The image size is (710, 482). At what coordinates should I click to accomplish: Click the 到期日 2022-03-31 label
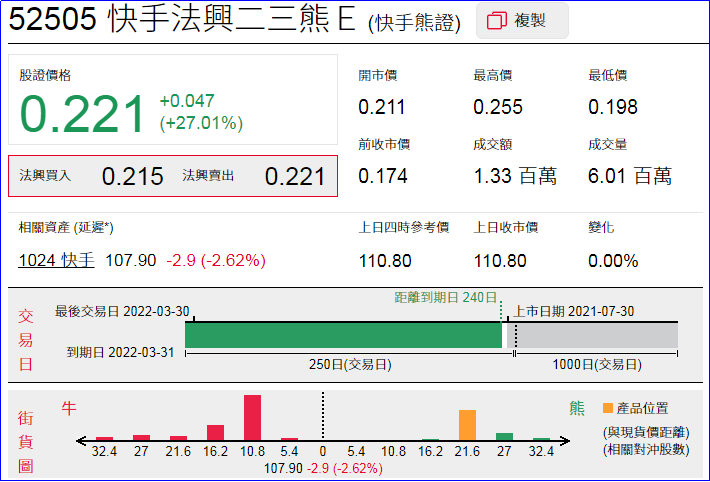(x=120, y=352)
